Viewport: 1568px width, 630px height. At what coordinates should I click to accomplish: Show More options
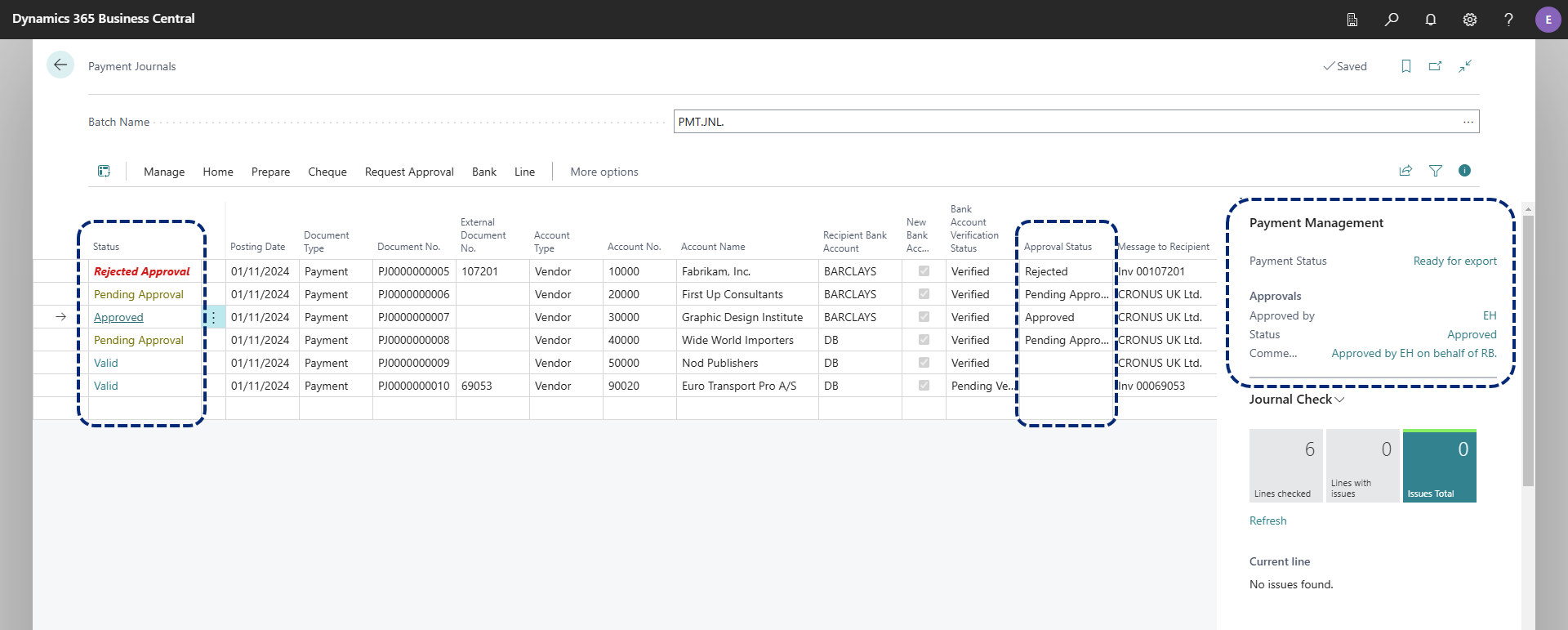(x=604, y=172)
